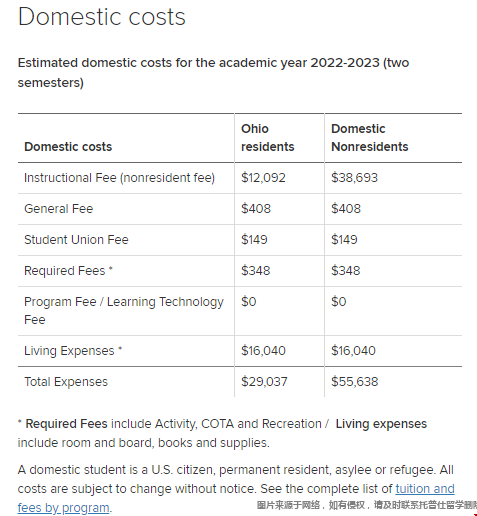Select the Living Expenses row label
This screenshot has height=516, width=477.
click(x=73, y=351)
